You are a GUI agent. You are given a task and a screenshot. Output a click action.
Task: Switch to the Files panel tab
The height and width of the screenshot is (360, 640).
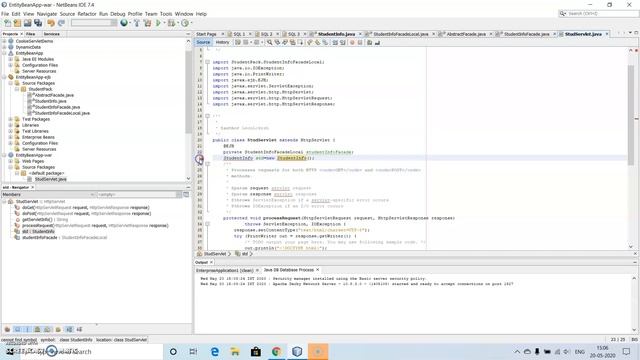[30, 34]
